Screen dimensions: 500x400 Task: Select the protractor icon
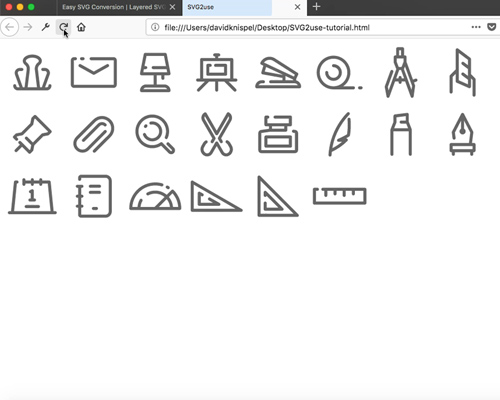point(155,196)
